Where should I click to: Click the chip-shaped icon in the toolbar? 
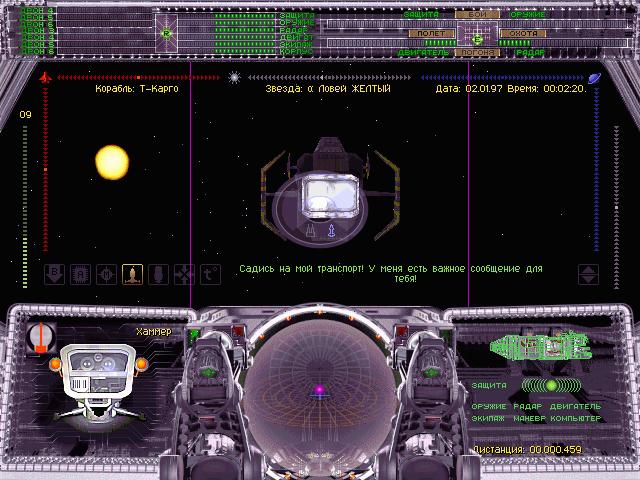pyautogui.click(x=81, y=273)
